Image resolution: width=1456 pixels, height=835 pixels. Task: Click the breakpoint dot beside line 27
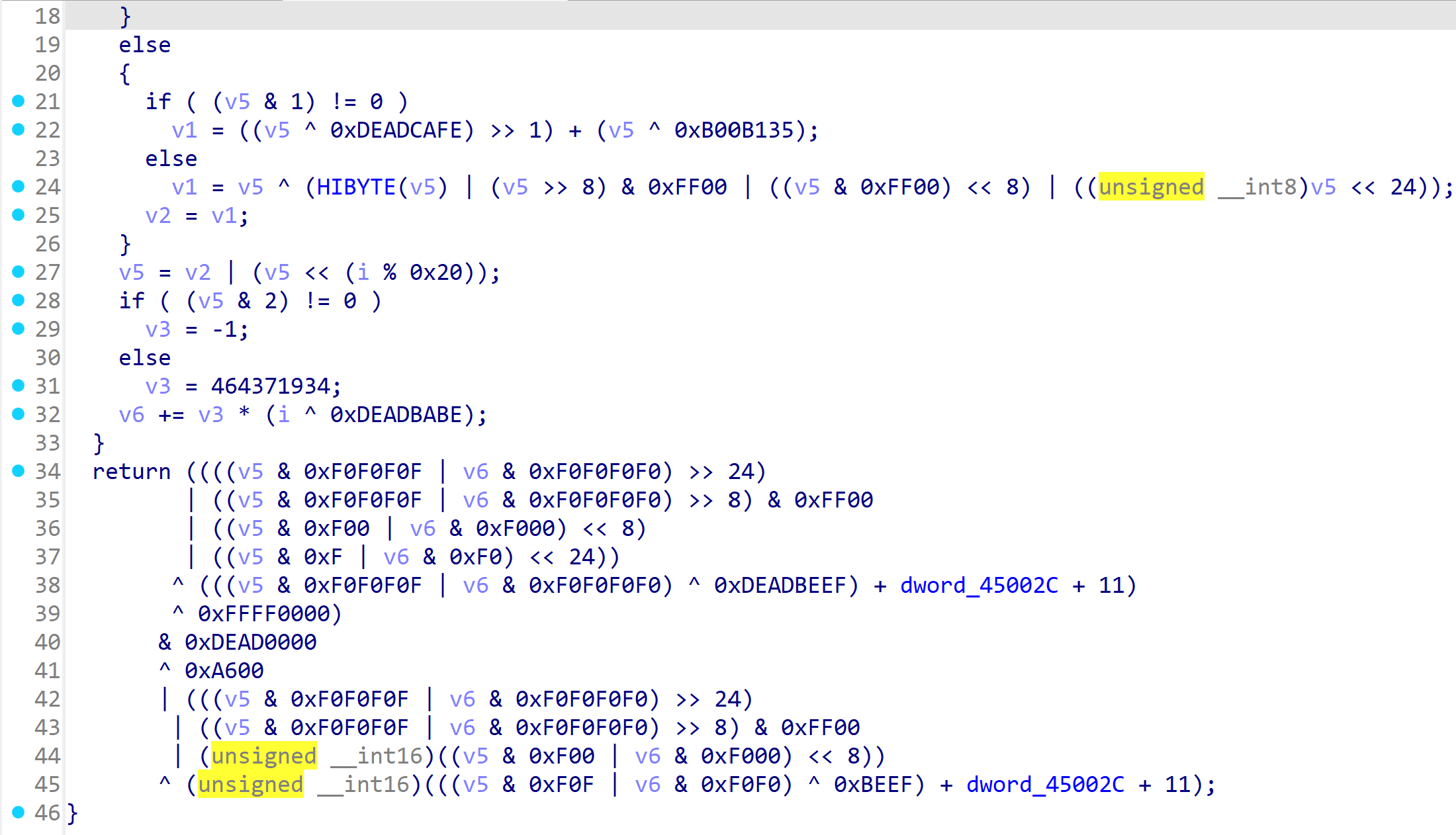(x=19, y=271)
